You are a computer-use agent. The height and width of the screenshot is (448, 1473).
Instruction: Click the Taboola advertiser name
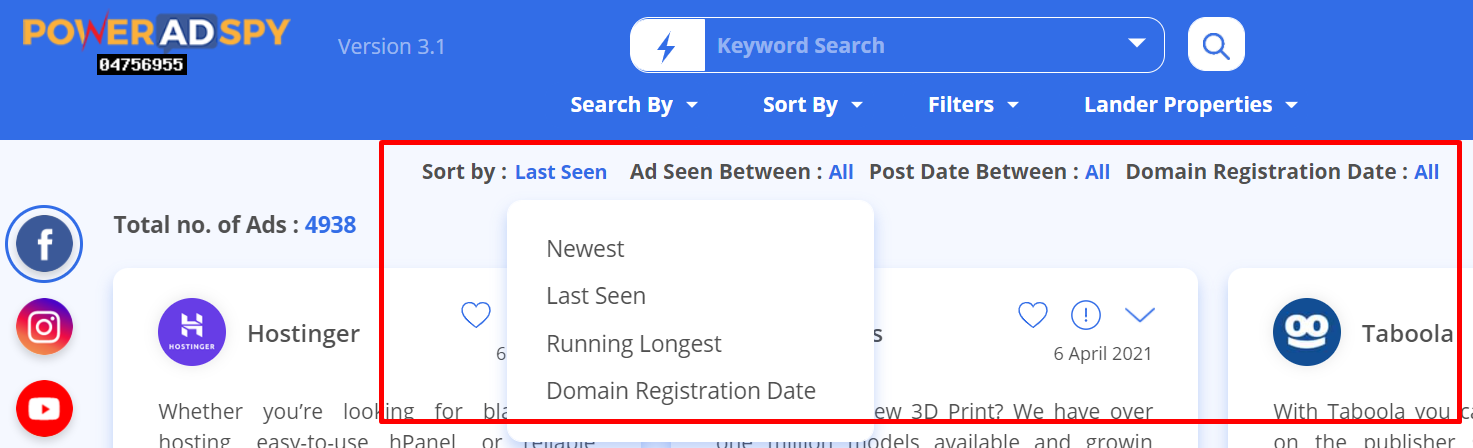click(x=1408, y=334)
